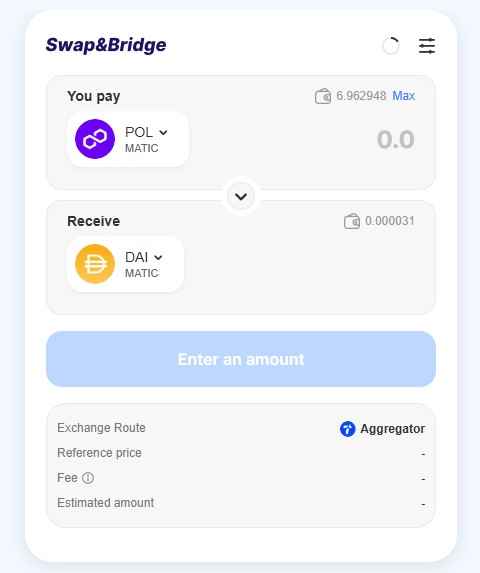Click the Enter an amount button
Image resolution: width=480 pixels, height=573 pixels.
[241, 359]
